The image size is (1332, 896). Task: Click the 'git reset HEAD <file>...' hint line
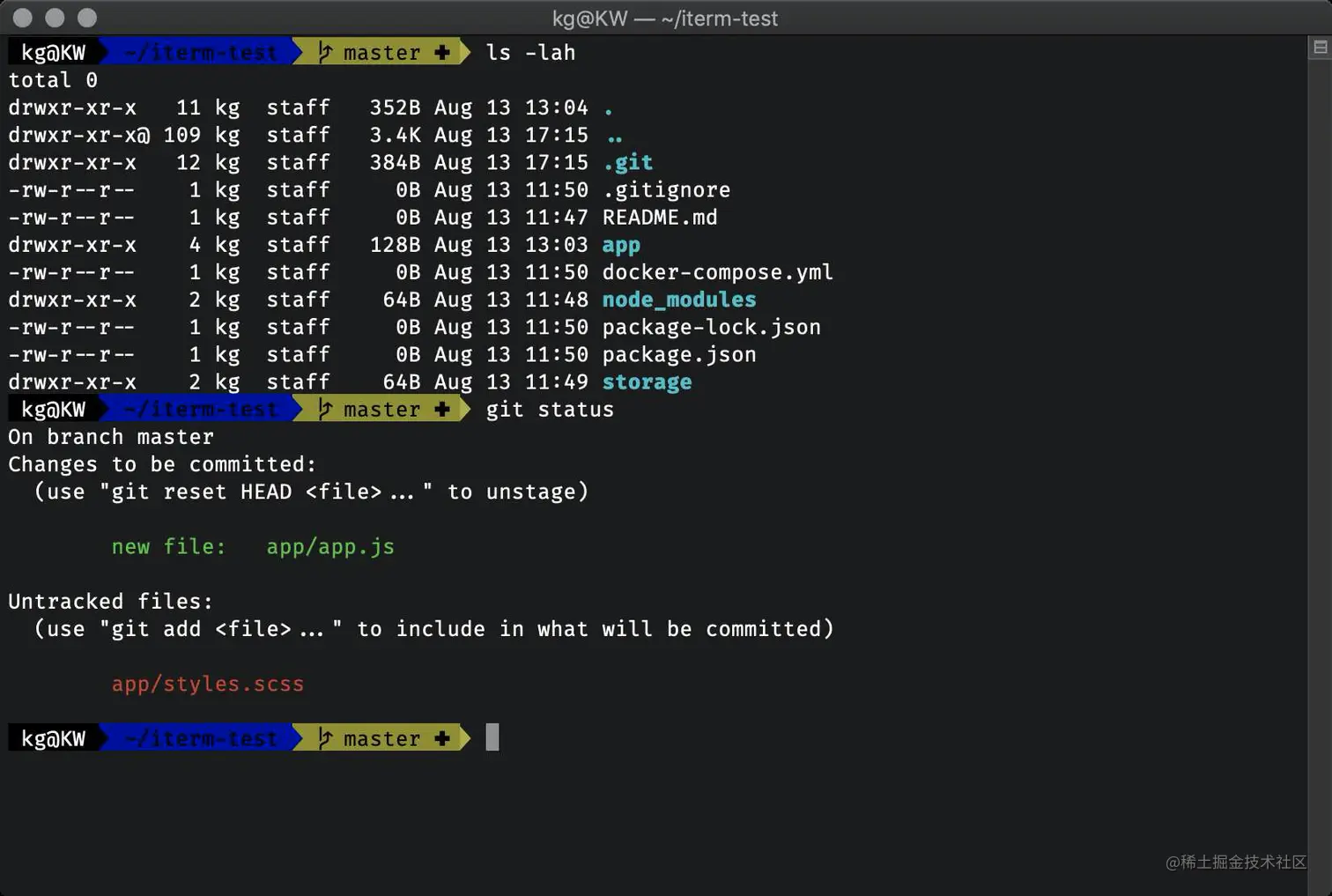(x=311, y=492)
